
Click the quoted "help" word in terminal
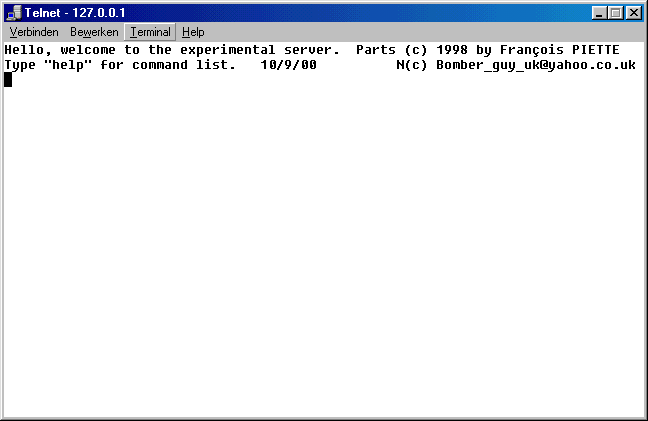68,65
